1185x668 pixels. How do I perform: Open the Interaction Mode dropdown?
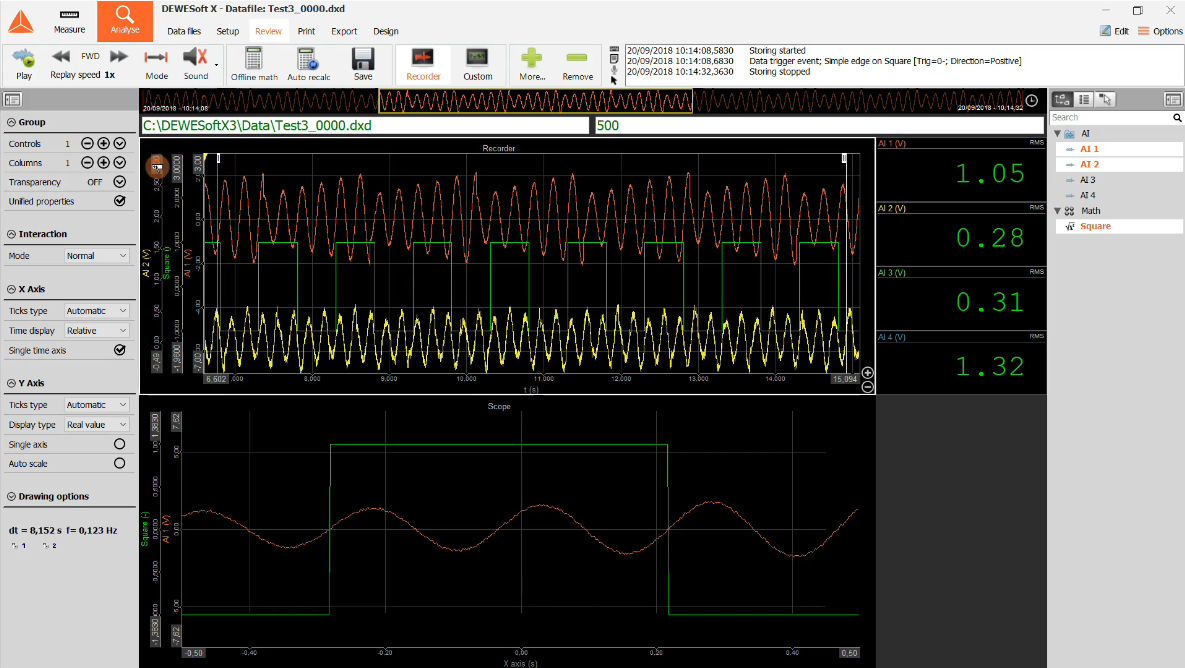click(x=97, y=255)
